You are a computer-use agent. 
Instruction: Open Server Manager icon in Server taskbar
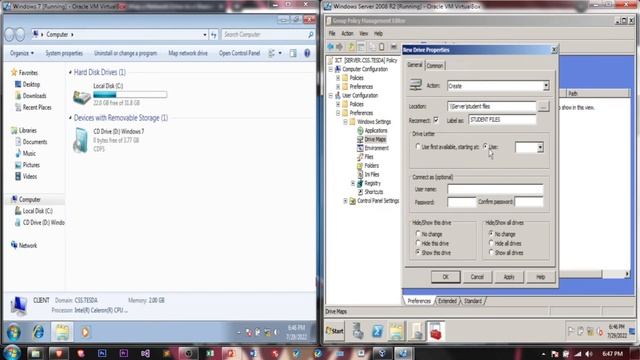pyautogui.click(x=358, y=331)
